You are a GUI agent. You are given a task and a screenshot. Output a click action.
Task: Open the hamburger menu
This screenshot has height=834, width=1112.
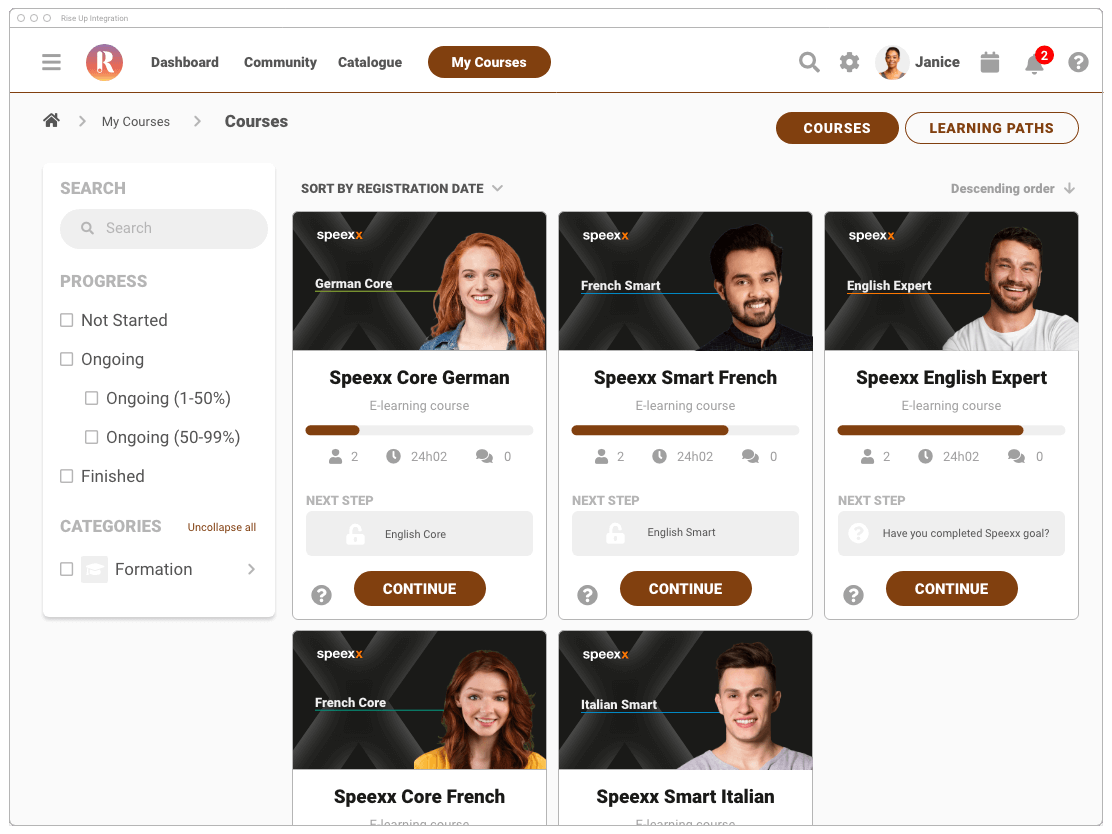[51, 62]
